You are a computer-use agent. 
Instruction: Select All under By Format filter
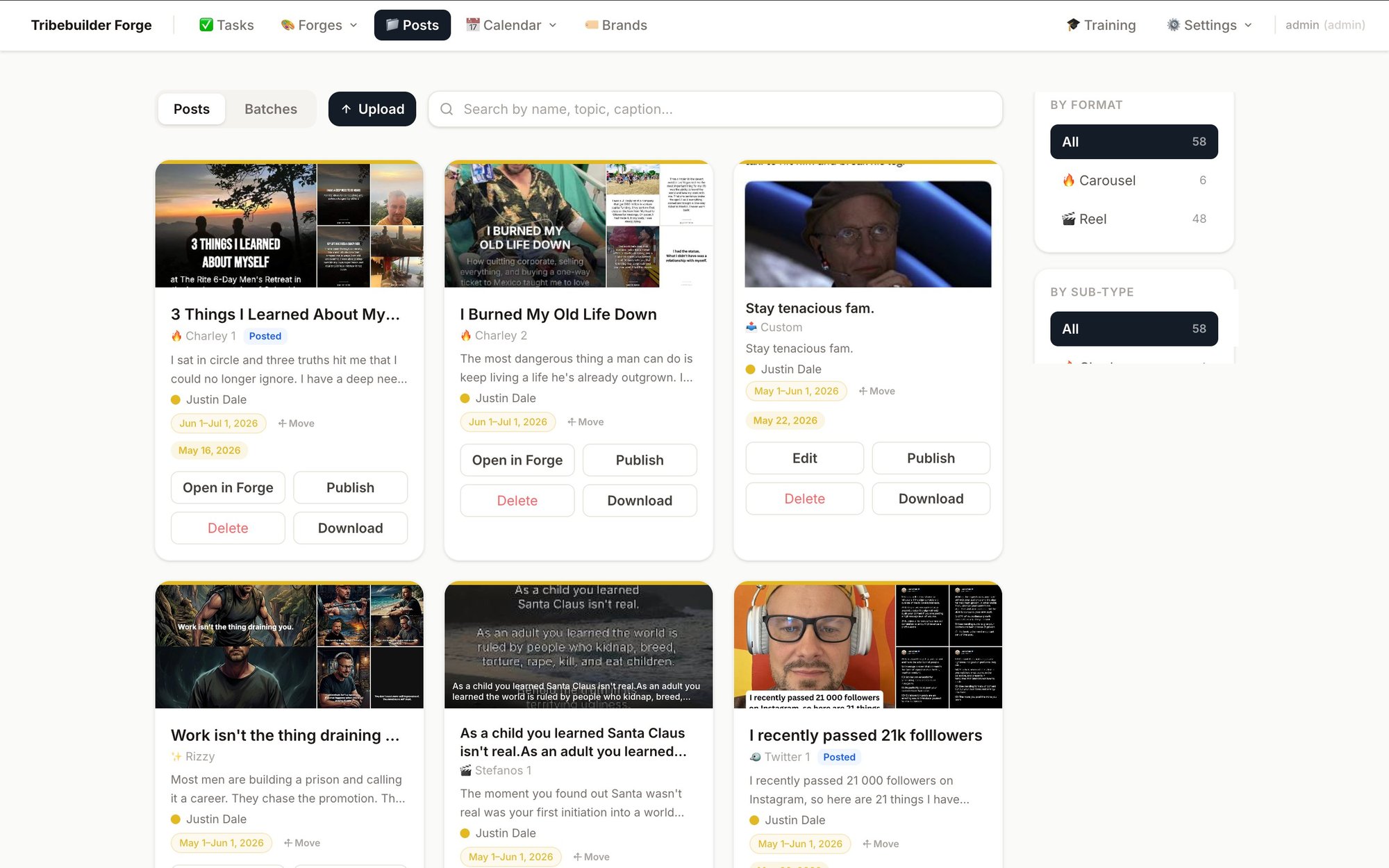click(1133, 142)
